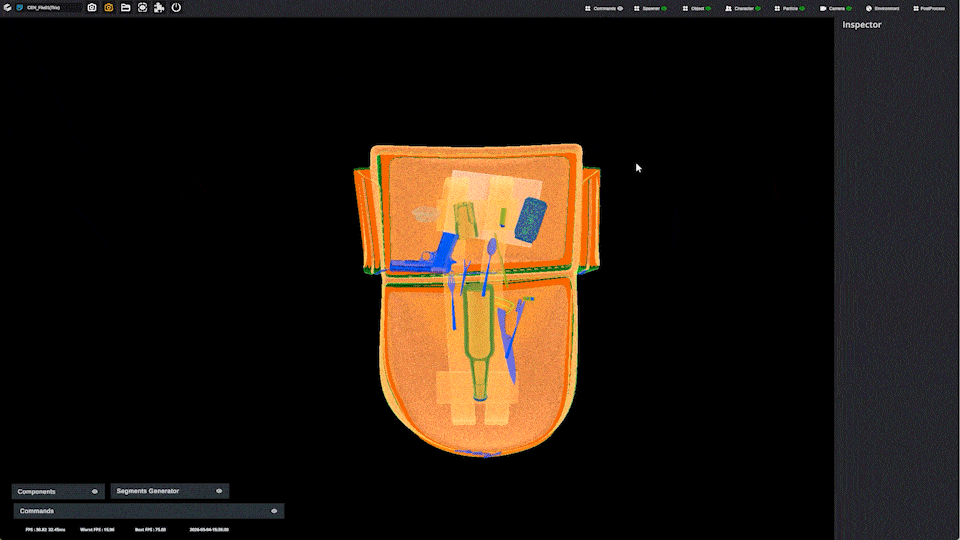This screenshot has height=540, width=960.
Task: Click the white camera screenshot icon
Action: pyautogui.click(x=92, y=7)
